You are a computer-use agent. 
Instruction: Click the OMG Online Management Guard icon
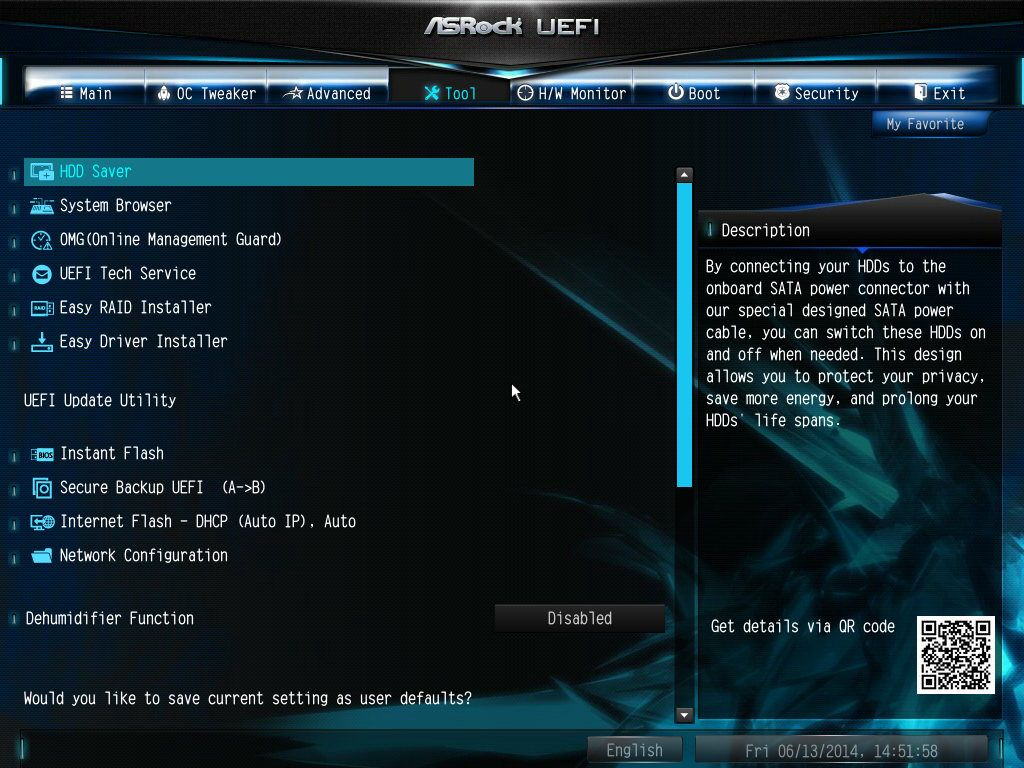point(41,240)
